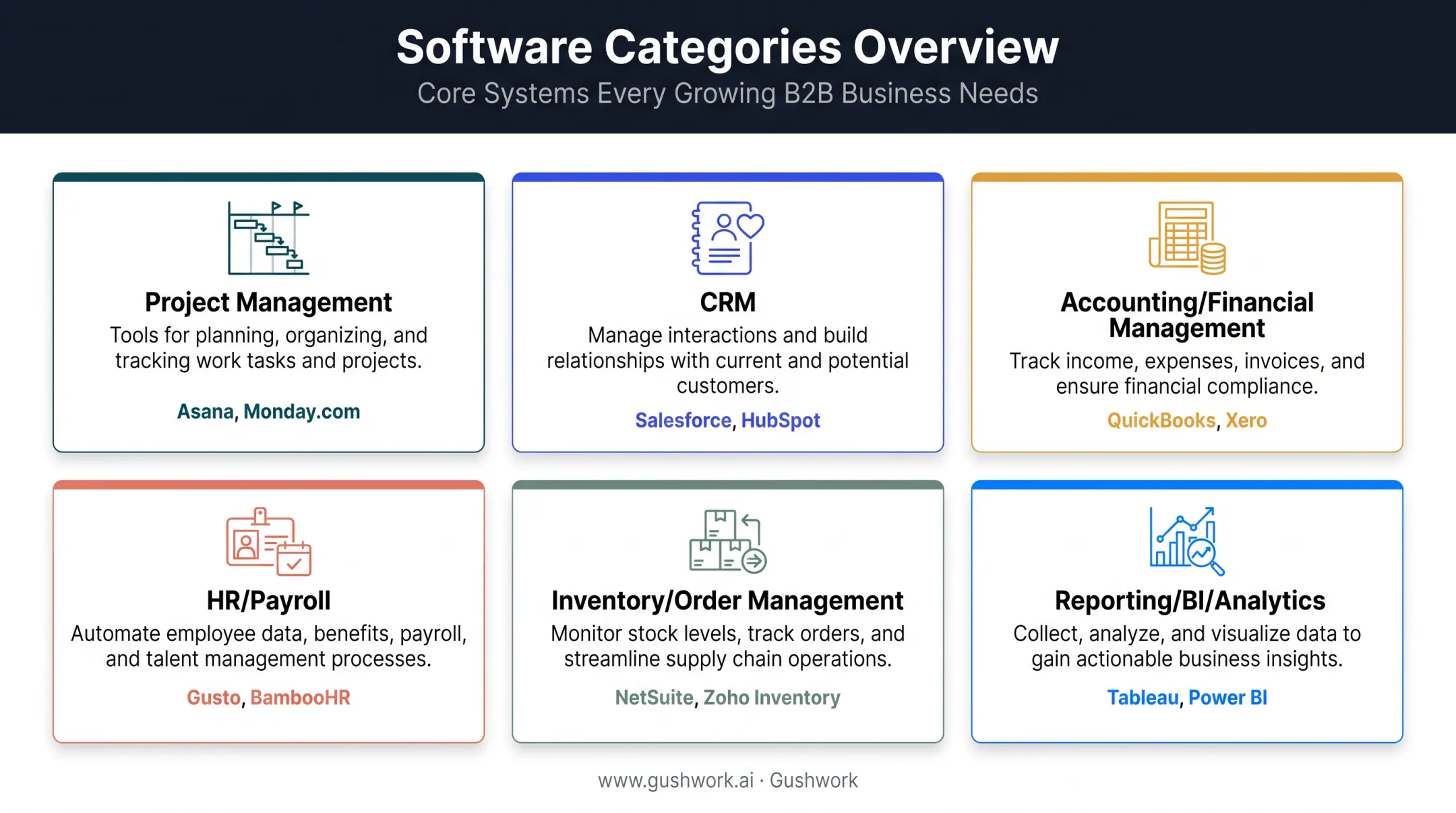Click the 'Collect, analyze, and visualize' description
1456x813 pixels.
tap(1187, 646)
